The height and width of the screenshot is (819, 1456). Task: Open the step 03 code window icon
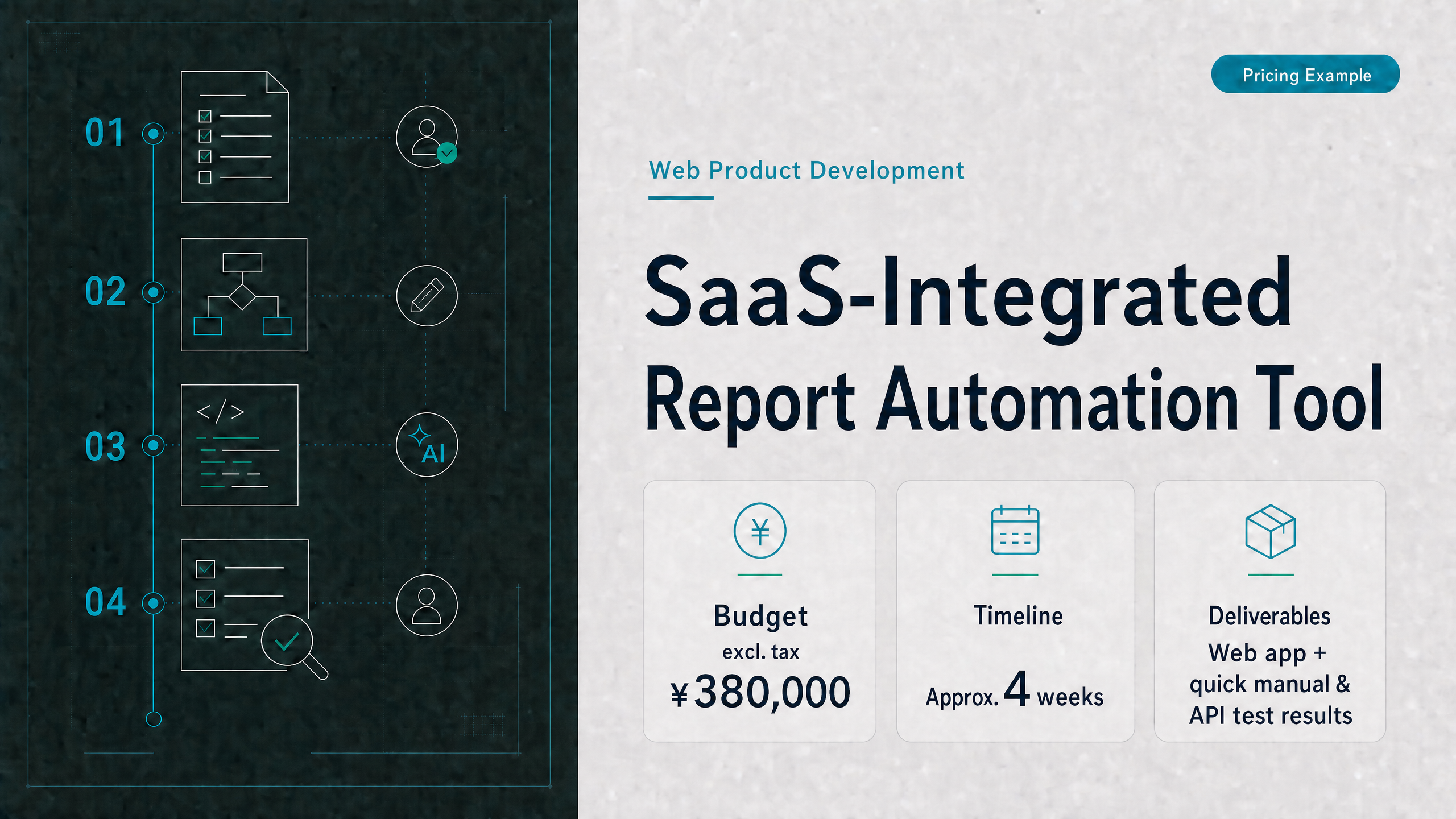[239, 445]
